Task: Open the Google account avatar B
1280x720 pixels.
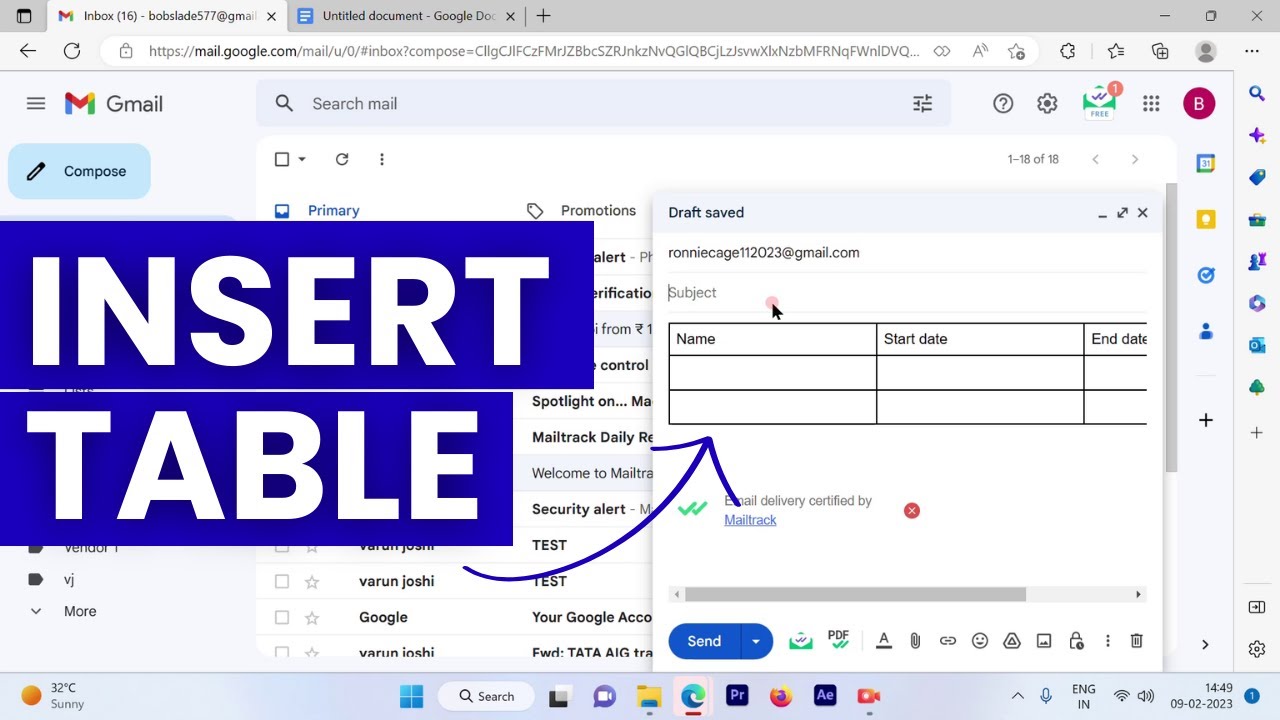Action: point(1199,103)
